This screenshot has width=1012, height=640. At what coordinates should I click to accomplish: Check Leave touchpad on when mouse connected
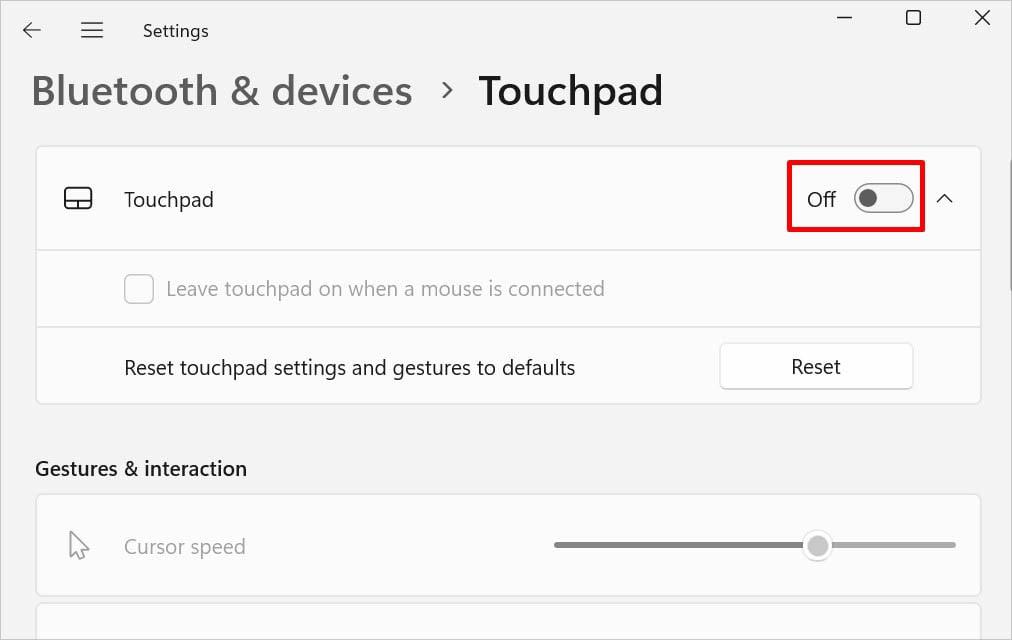(x=139, y=288)
